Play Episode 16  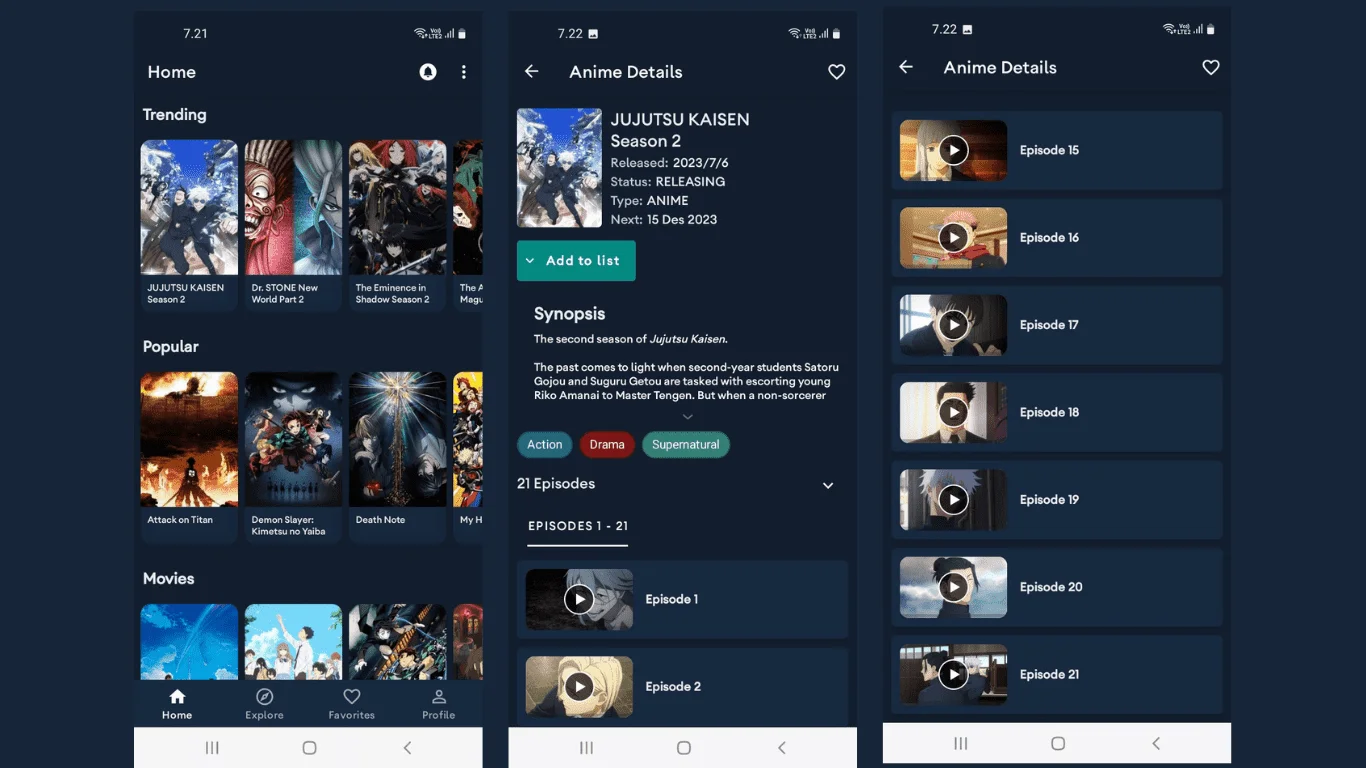(953, 237)
